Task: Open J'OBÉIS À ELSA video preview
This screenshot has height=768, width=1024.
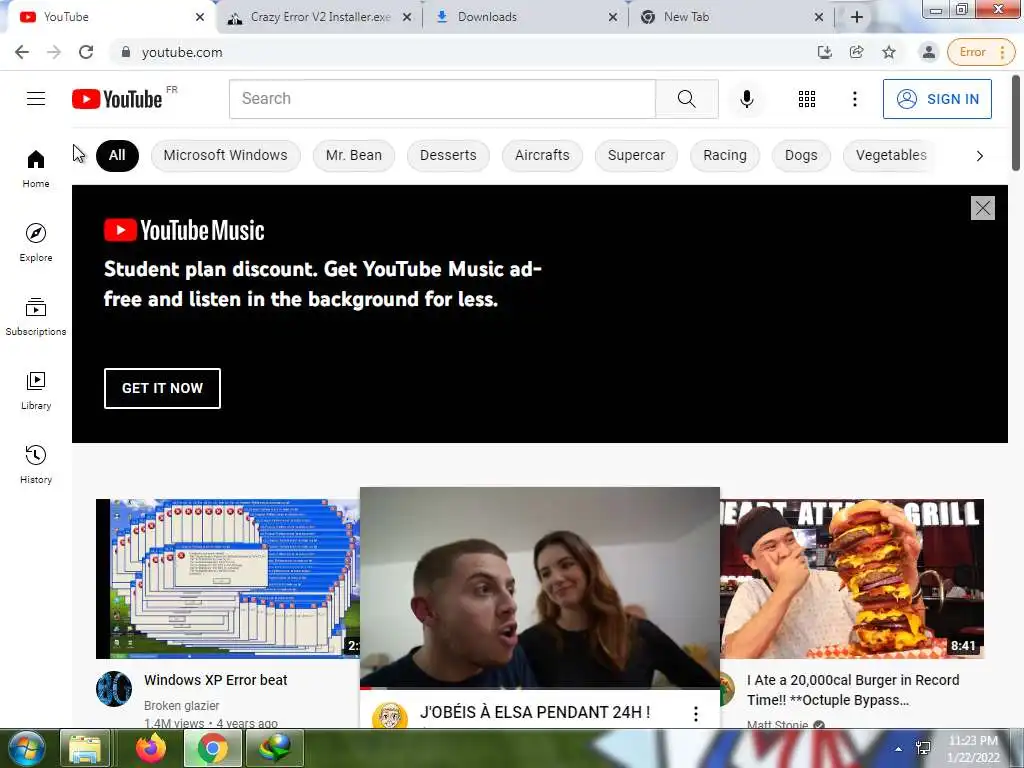Action: (539, 588)
